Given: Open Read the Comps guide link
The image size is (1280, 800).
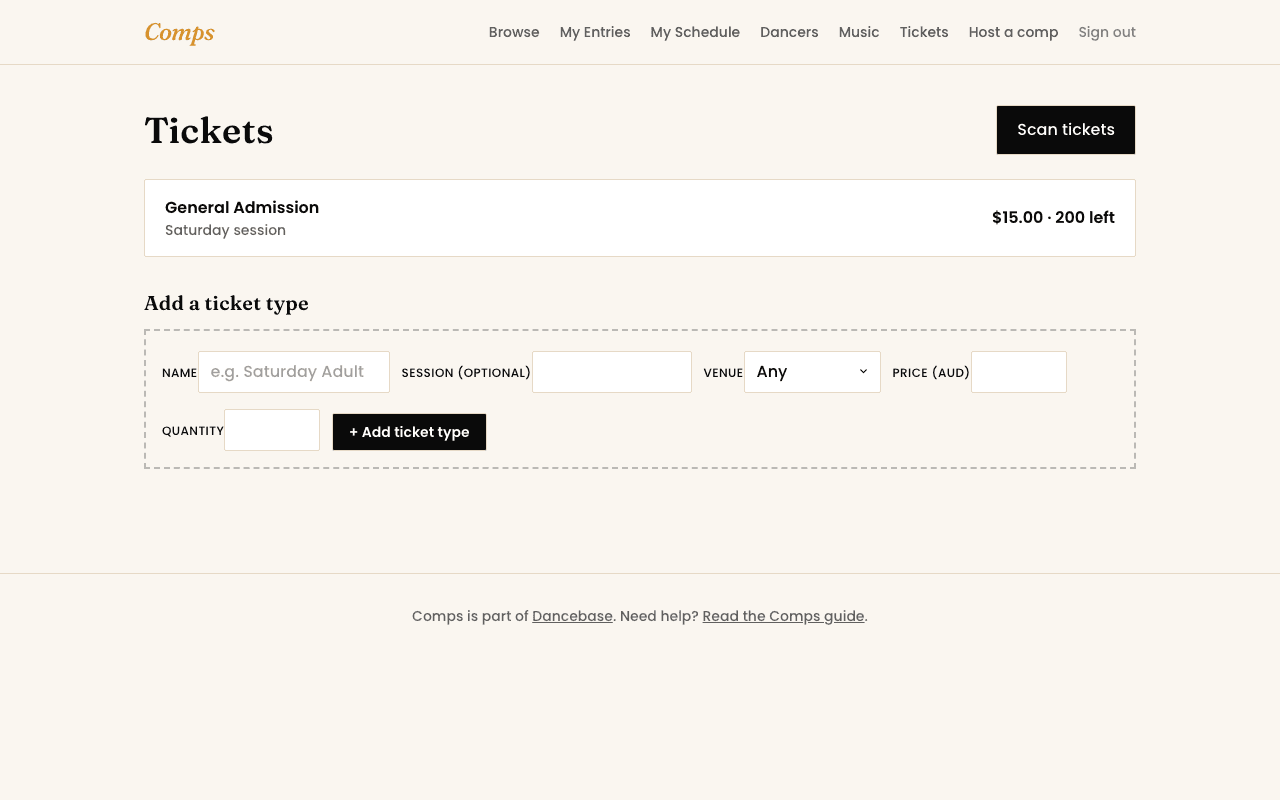Looking at the screenshot, I should [783, 616].
